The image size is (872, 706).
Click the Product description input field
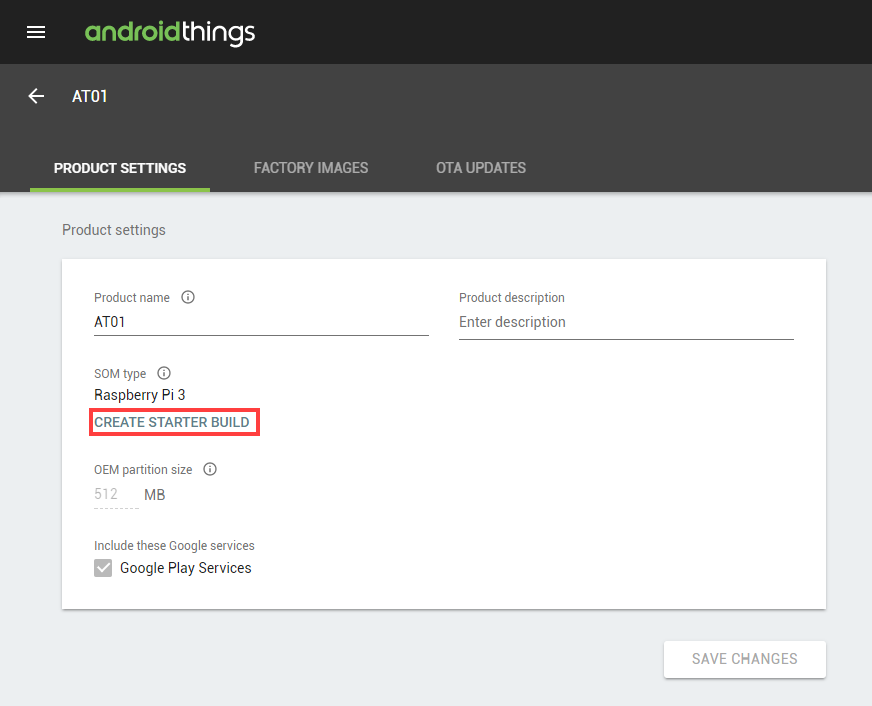click(626, 322)
